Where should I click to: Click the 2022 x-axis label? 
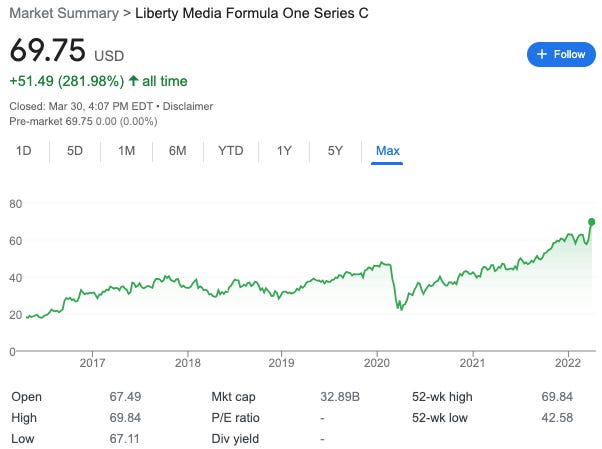[x=568, y=363]
